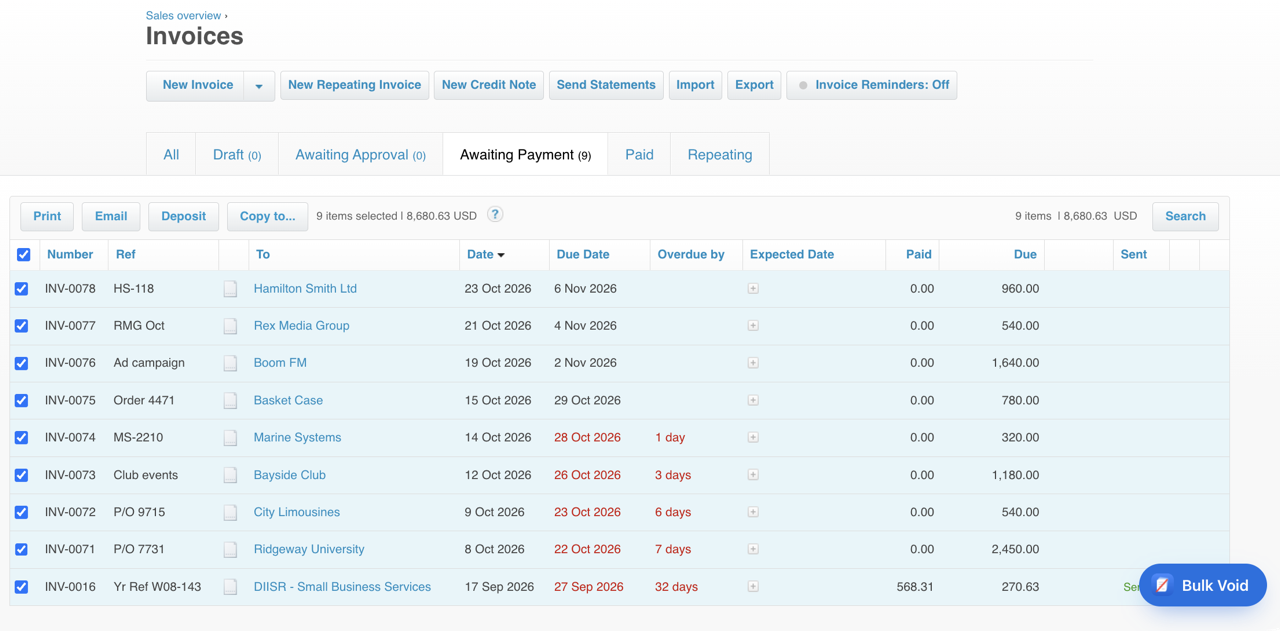Viewport: 1280px width, 631px height.
Task: Click New Credit Note button
Action: 489,85
